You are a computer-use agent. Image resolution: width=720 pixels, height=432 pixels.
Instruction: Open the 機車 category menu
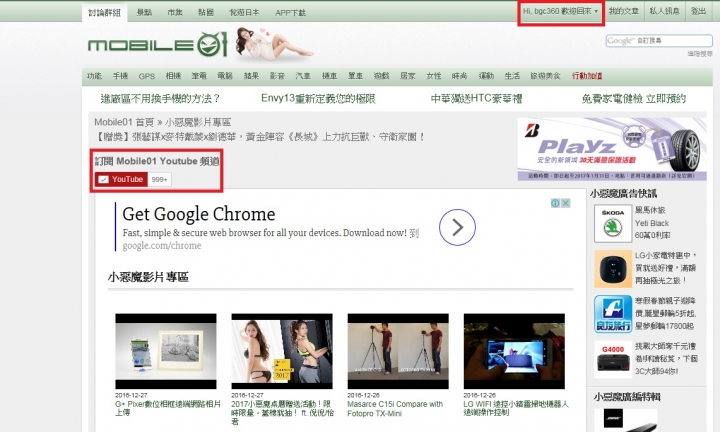pos(329,76)
